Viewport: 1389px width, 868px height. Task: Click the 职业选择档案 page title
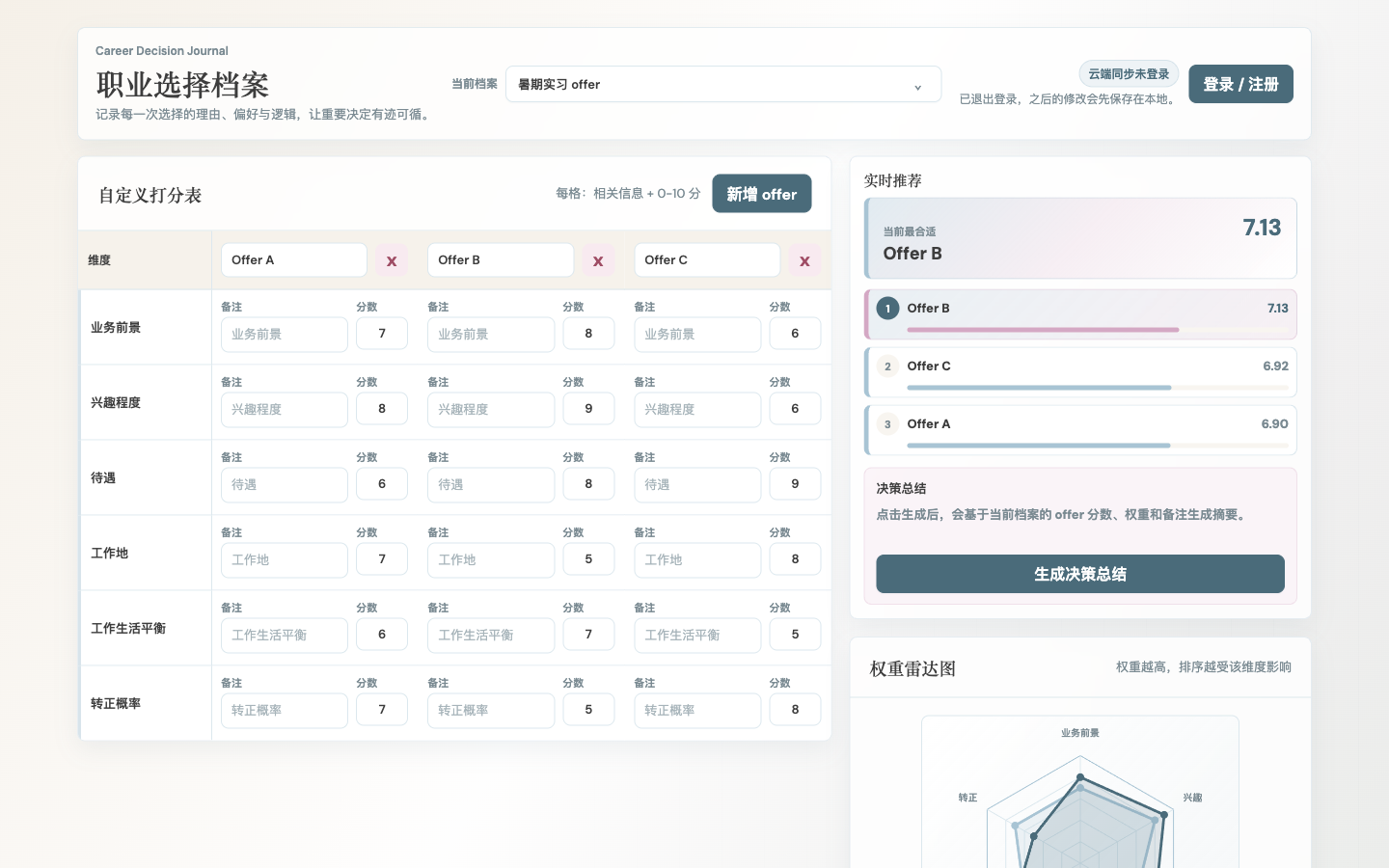point(182,85)
